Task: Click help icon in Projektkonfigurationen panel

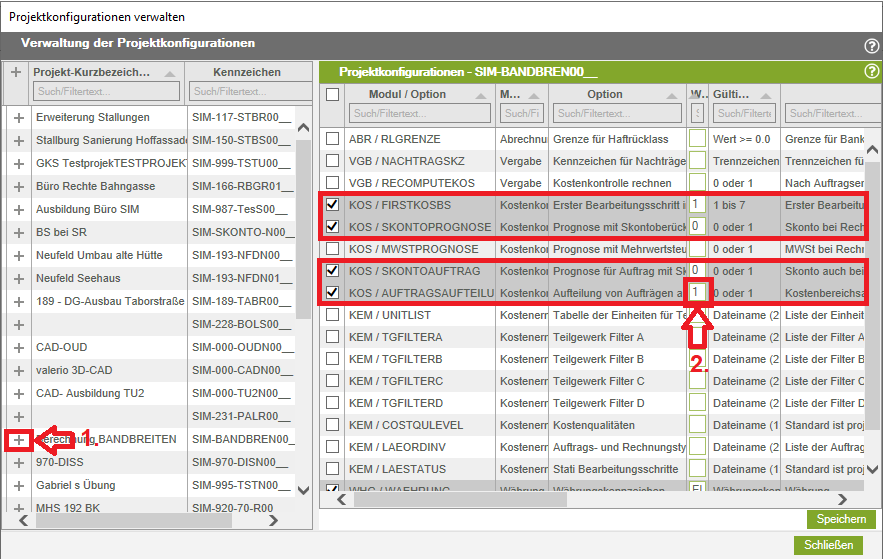Action: (871, 72)
